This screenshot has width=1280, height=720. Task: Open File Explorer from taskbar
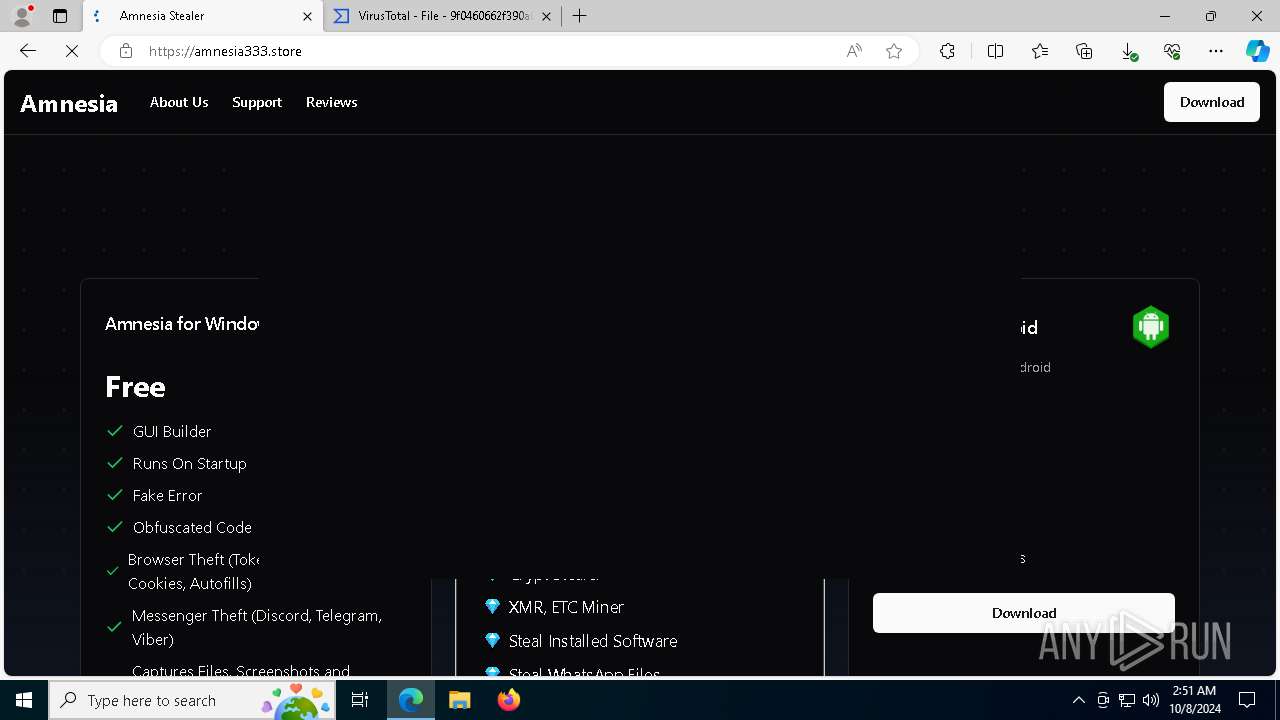(x=460, y=700)
